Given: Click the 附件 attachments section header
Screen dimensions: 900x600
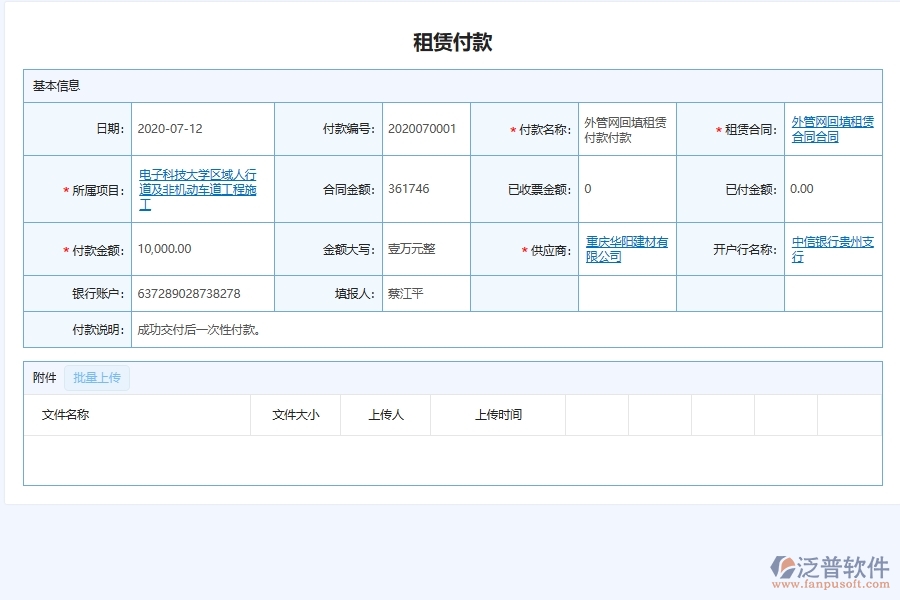Looking at the screenshot, I should 42,377.
